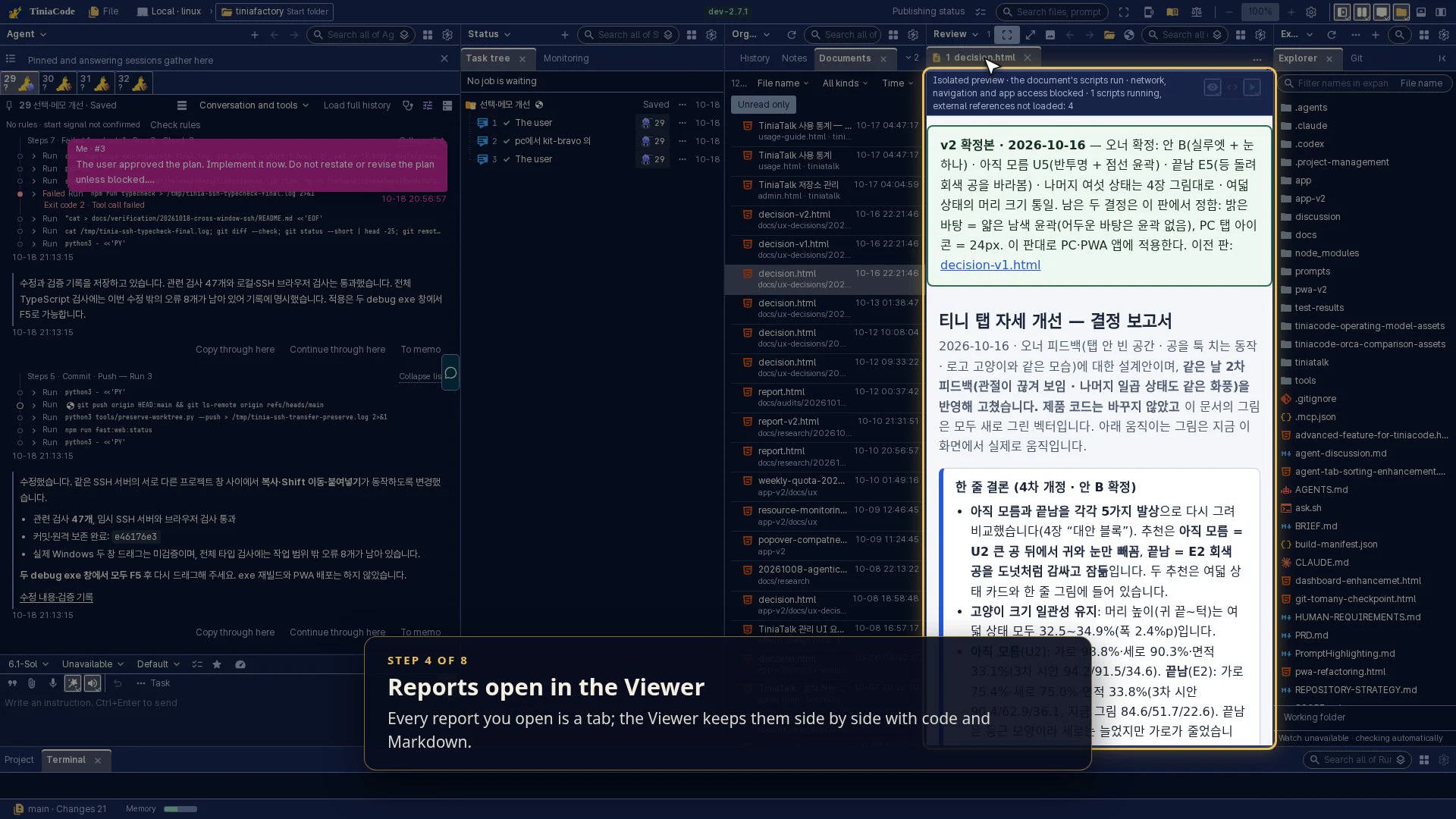Click the grid layout icon in Status panel header
Viewport: 1456px width, 819px height.
click(692, 35)
